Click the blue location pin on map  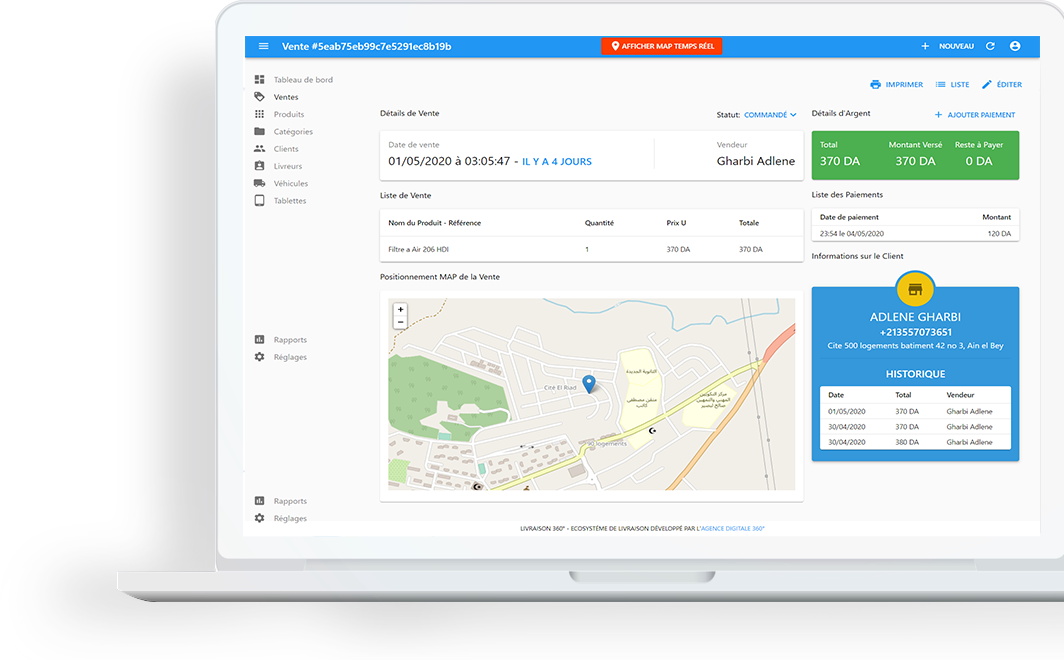coord(589,384)
